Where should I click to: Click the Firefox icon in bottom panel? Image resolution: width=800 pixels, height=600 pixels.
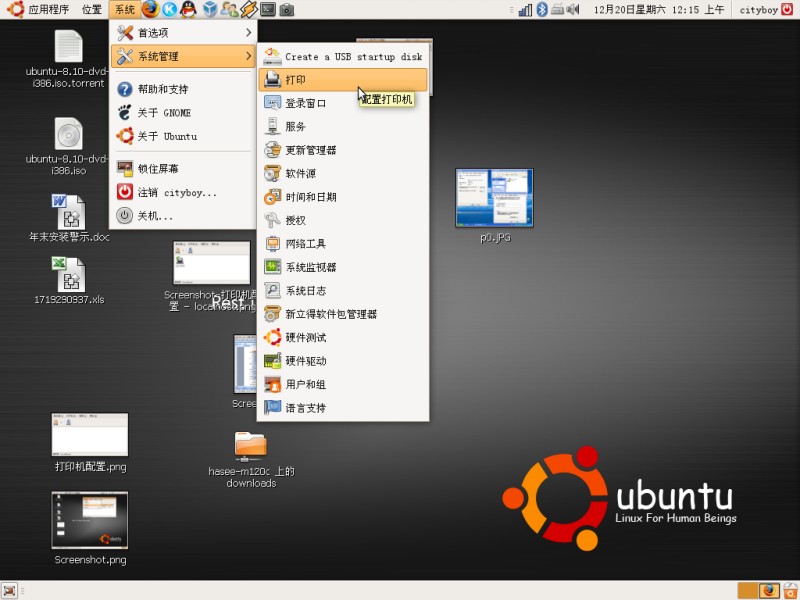pyautogui.click(x=769, y=591)
